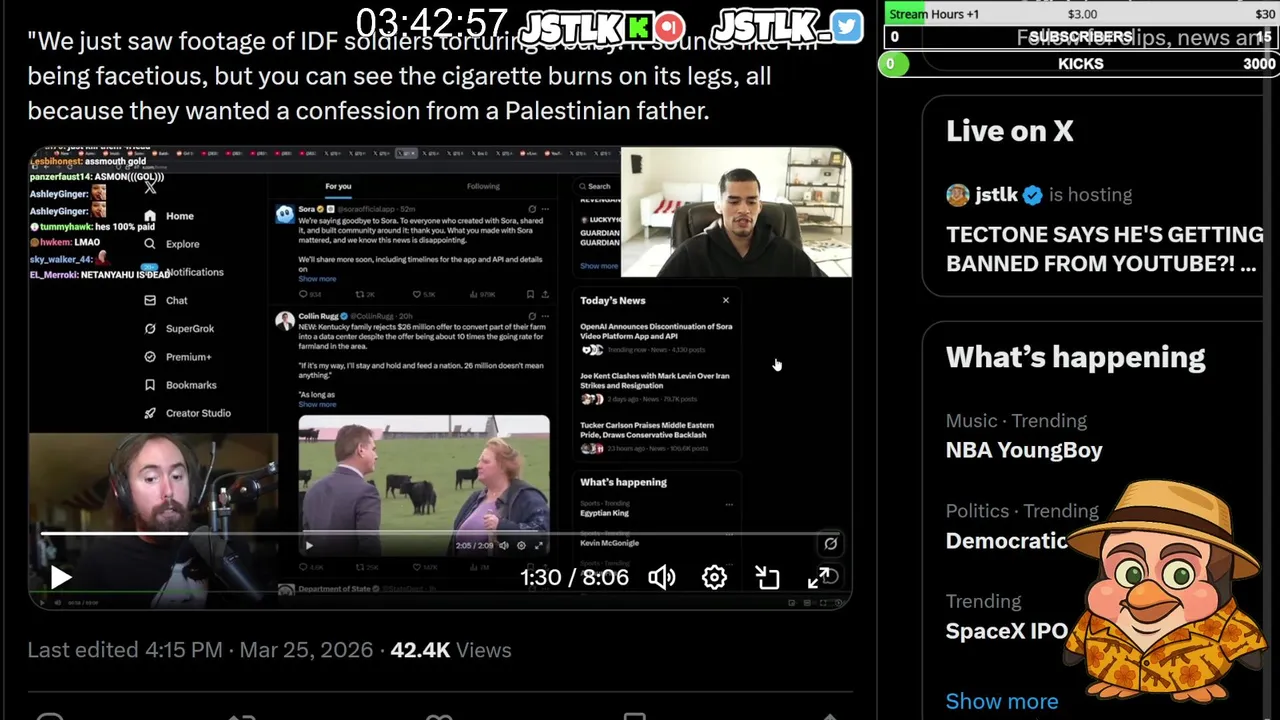The height and width of the screenshot is (720, 1280).
Task: Click the Grok icon on the Sora post
Action: pos(532,208)
